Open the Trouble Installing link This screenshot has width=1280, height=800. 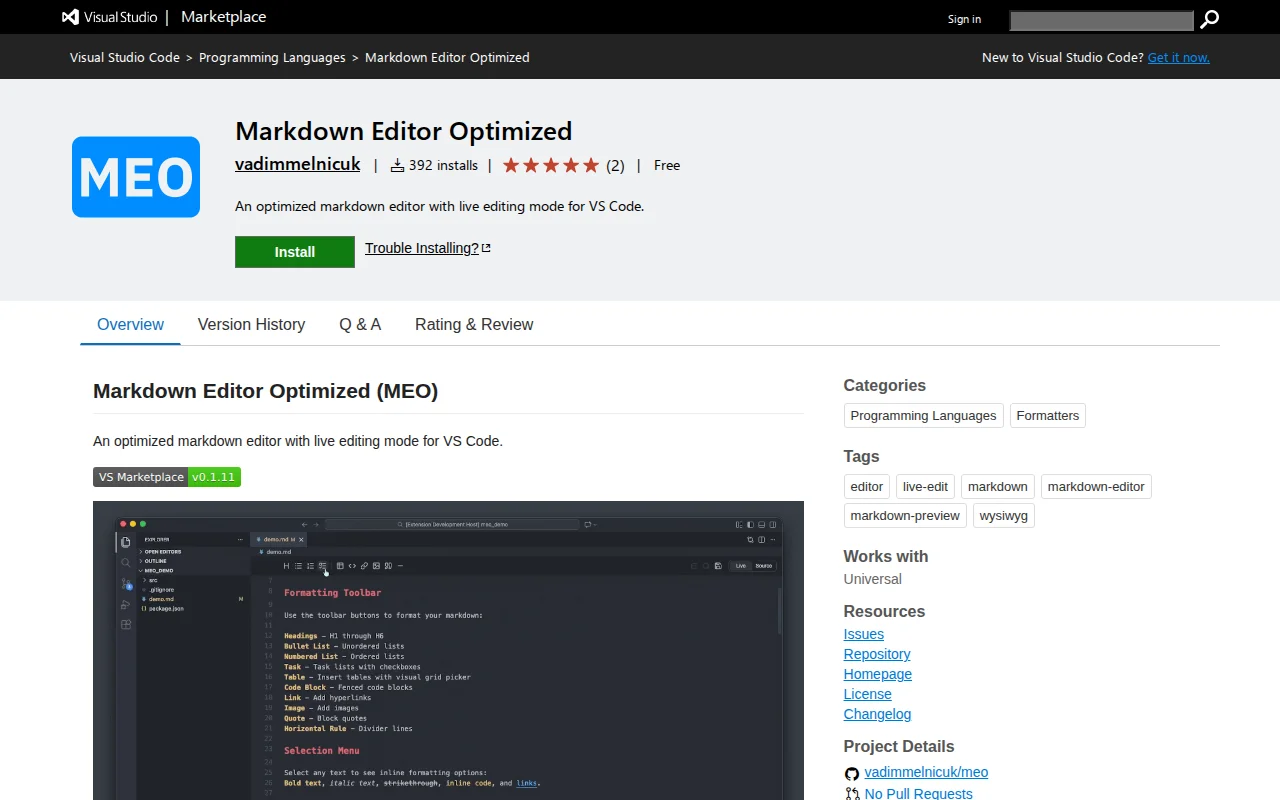click(421, 248)
